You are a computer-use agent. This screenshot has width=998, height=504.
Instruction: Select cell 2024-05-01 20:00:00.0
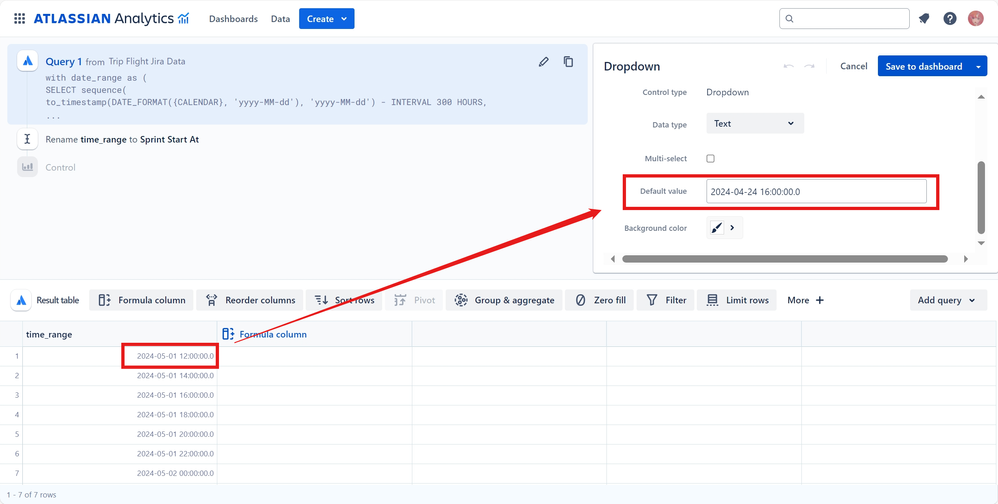pos(120,435)
